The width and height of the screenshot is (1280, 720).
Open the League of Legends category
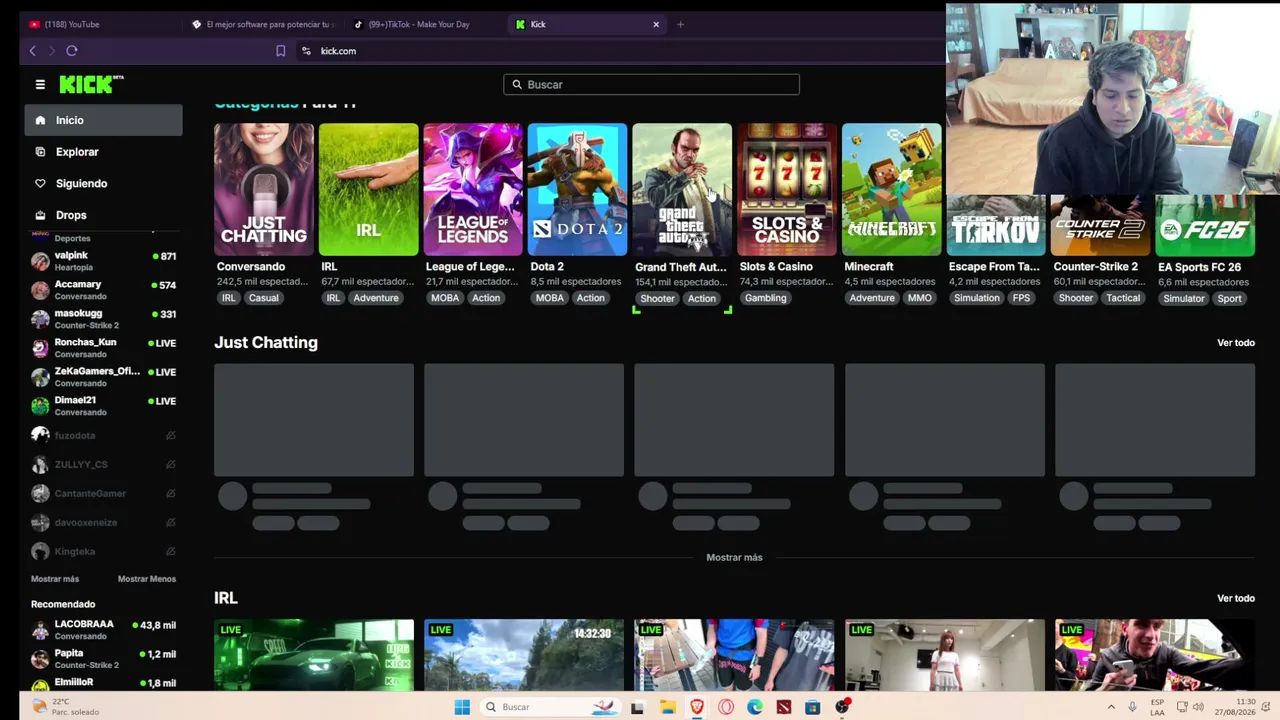point(473,190)
